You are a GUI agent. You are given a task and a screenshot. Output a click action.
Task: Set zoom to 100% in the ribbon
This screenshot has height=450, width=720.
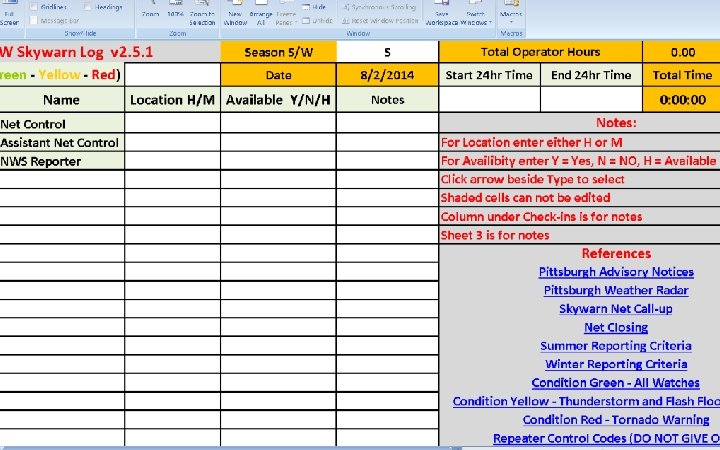175,11
